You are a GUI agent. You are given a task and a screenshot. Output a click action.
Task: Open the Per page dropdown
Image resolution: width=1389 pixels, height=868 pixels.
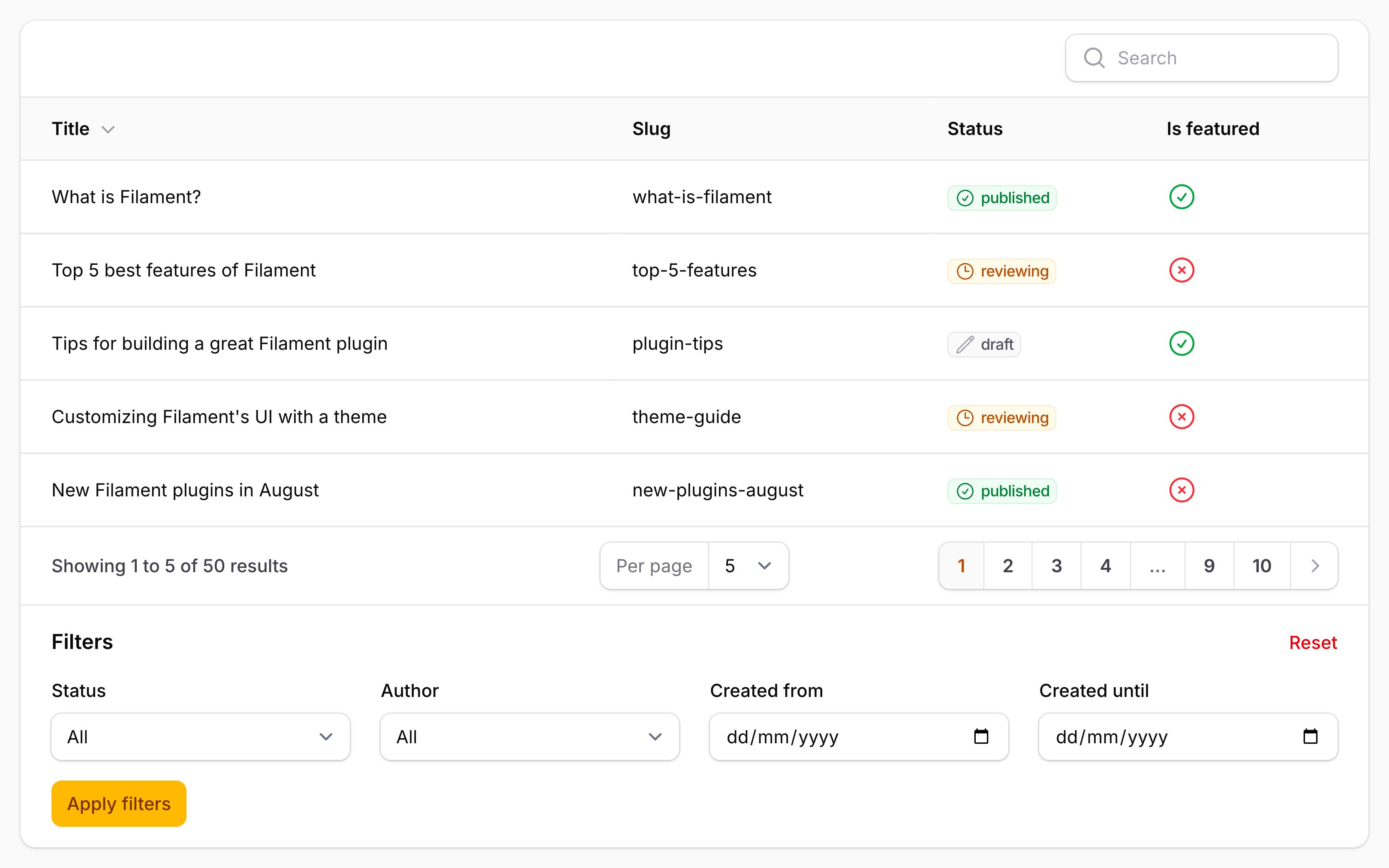pyautogui.click(x=748, y=566)
